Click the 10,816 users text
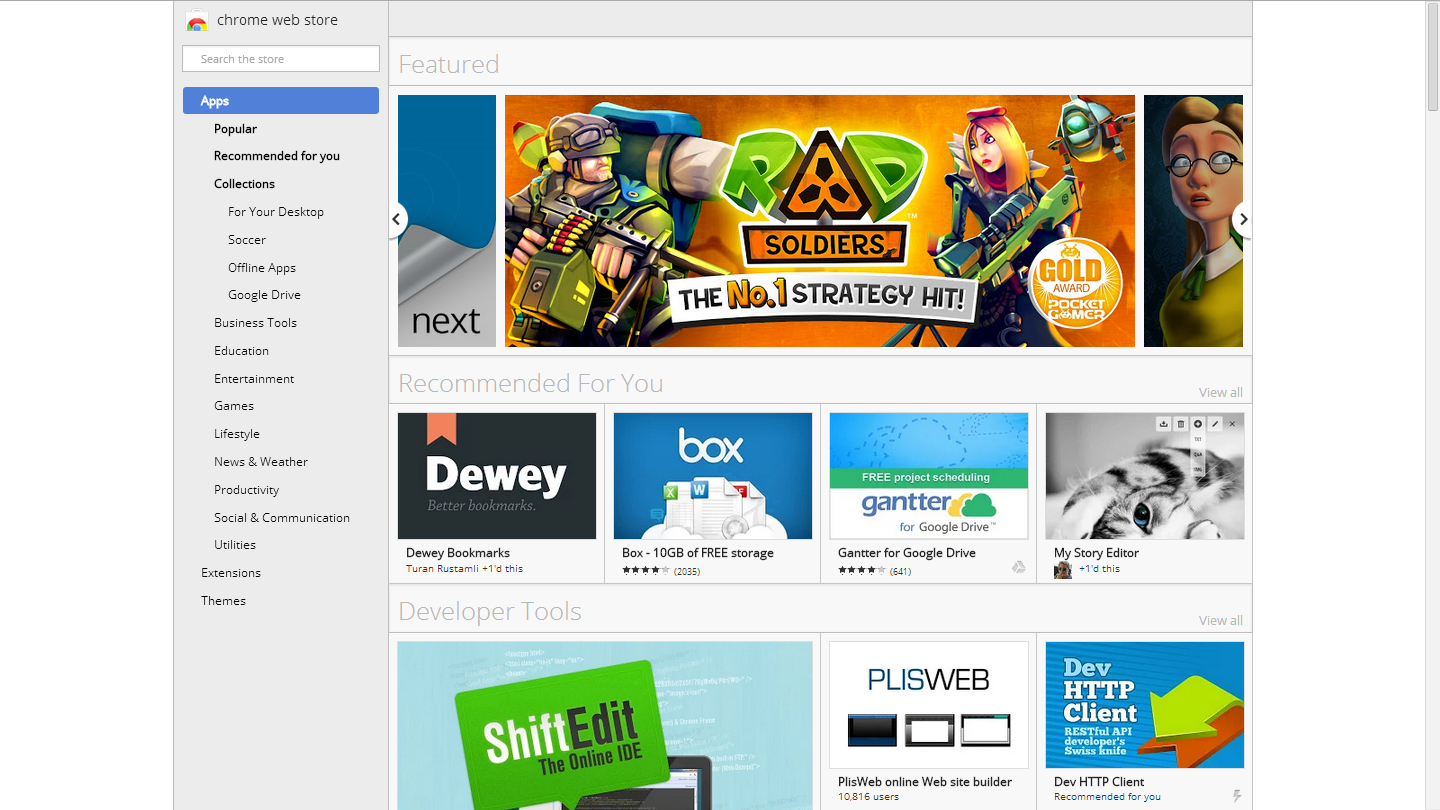 click(868, 797)
